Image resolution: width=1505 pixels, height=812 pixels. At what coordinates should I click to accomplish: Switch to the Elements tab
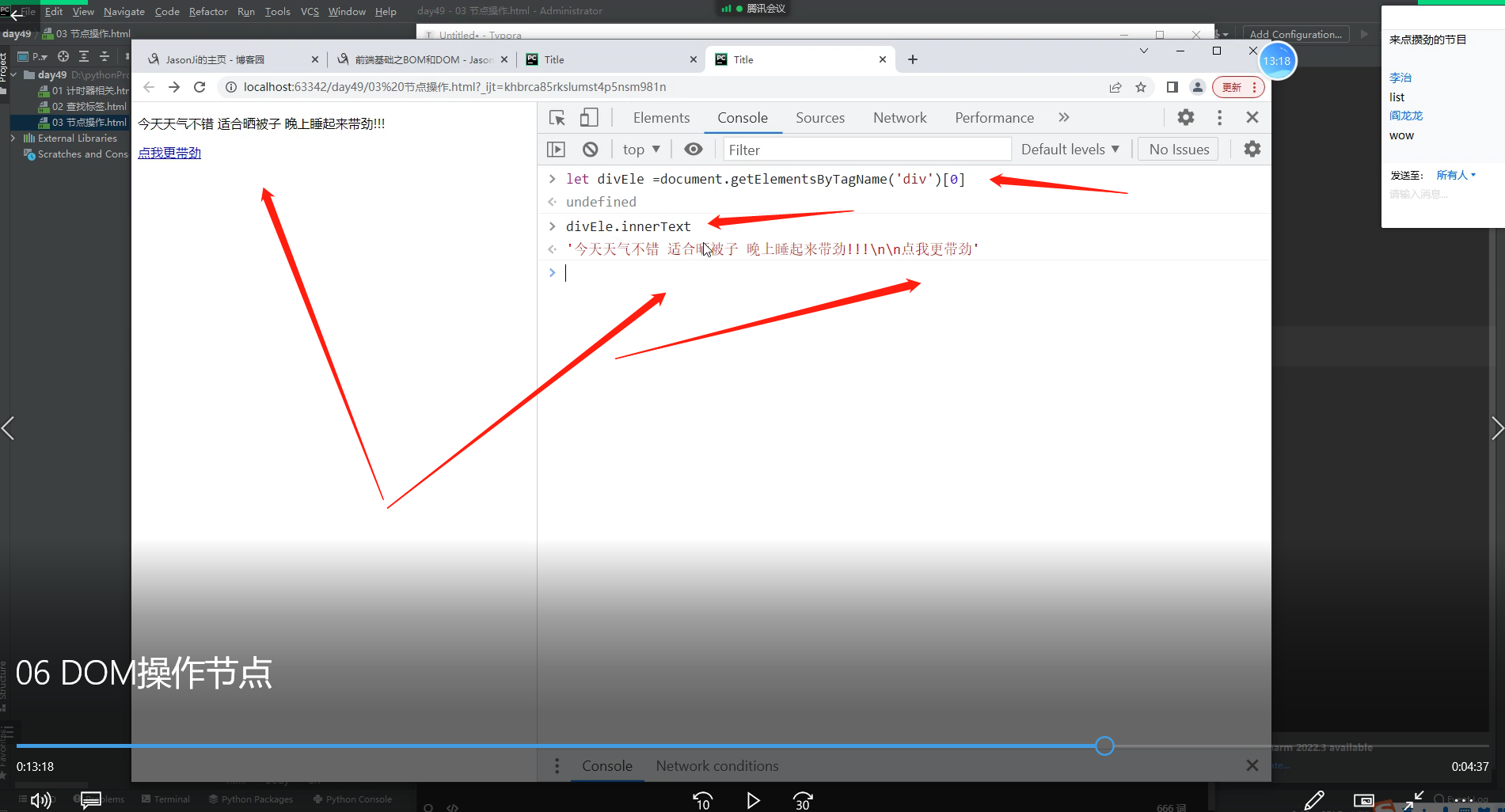(662, 118)
